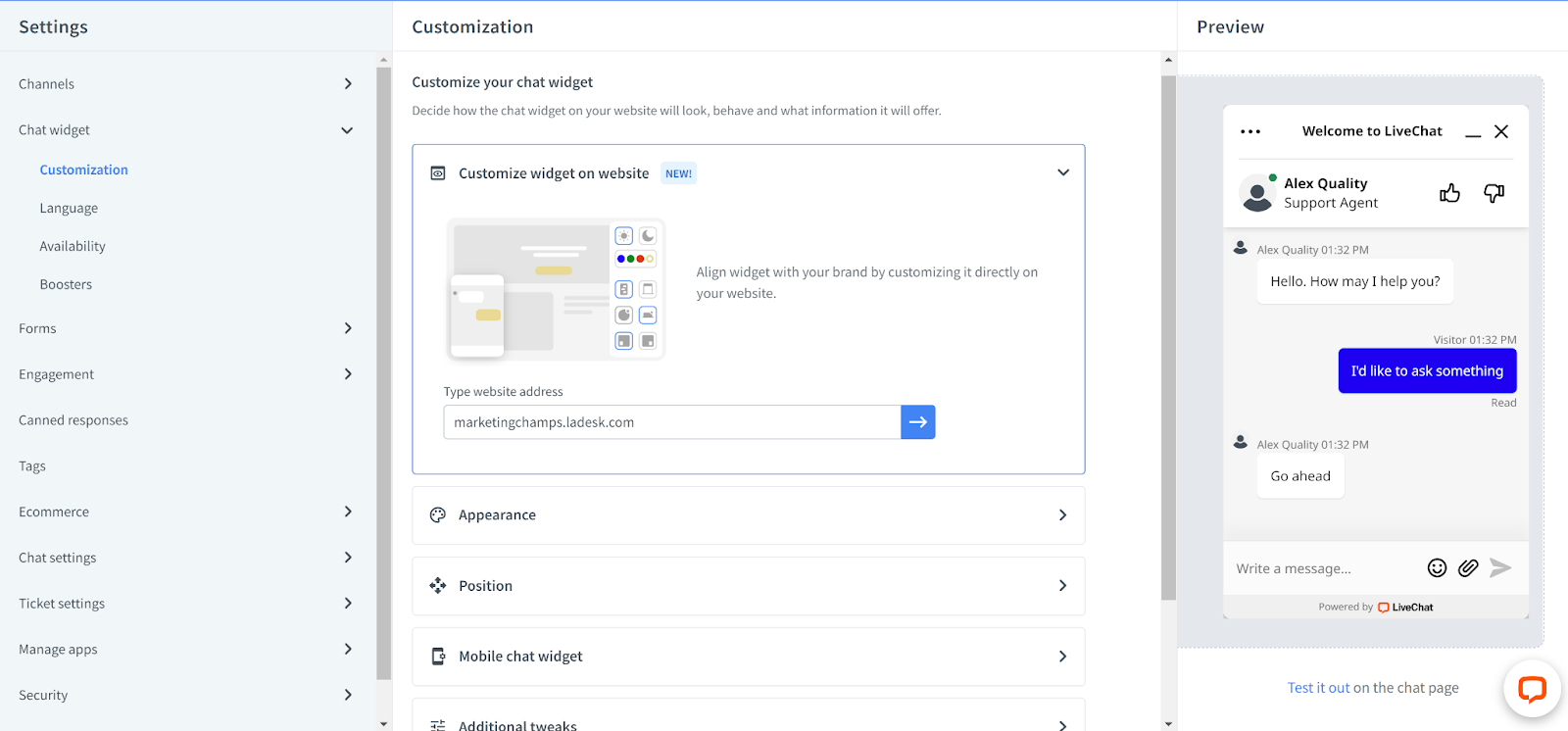Click the paperclip attachment icon

[1468, 568]
